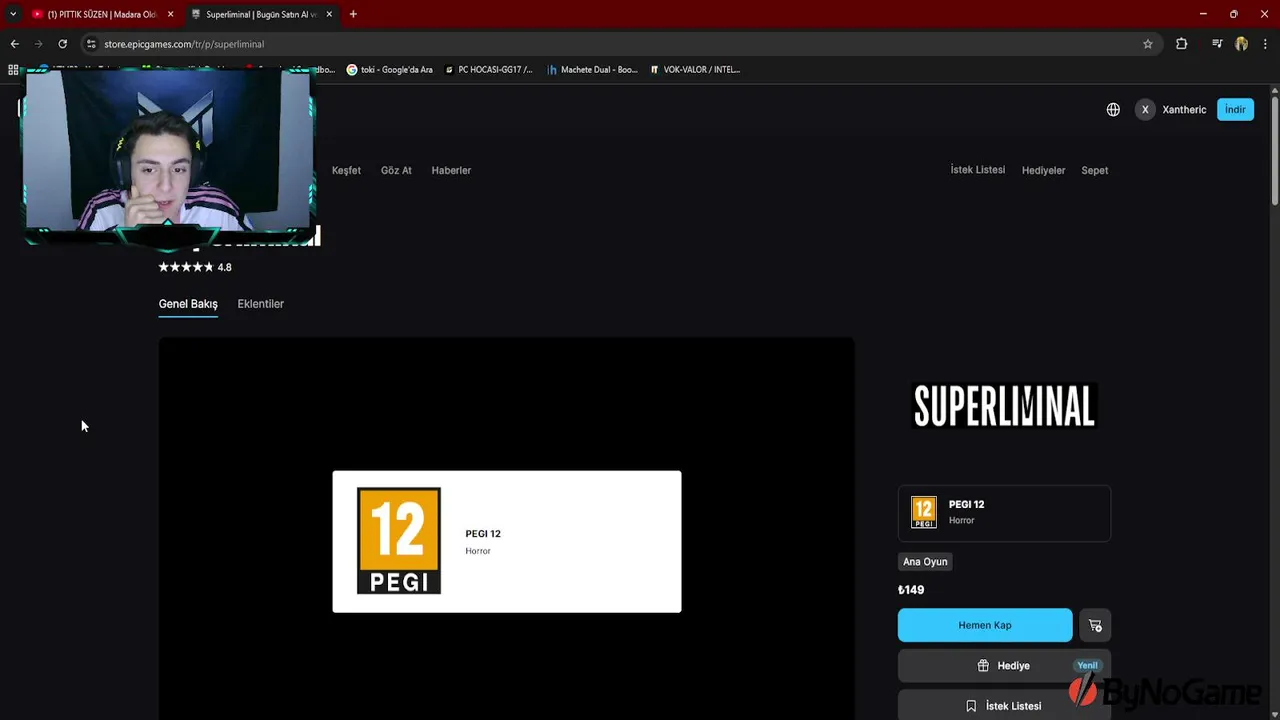Open new browser tab
The image size is (1280, 720).
[353, 14]
